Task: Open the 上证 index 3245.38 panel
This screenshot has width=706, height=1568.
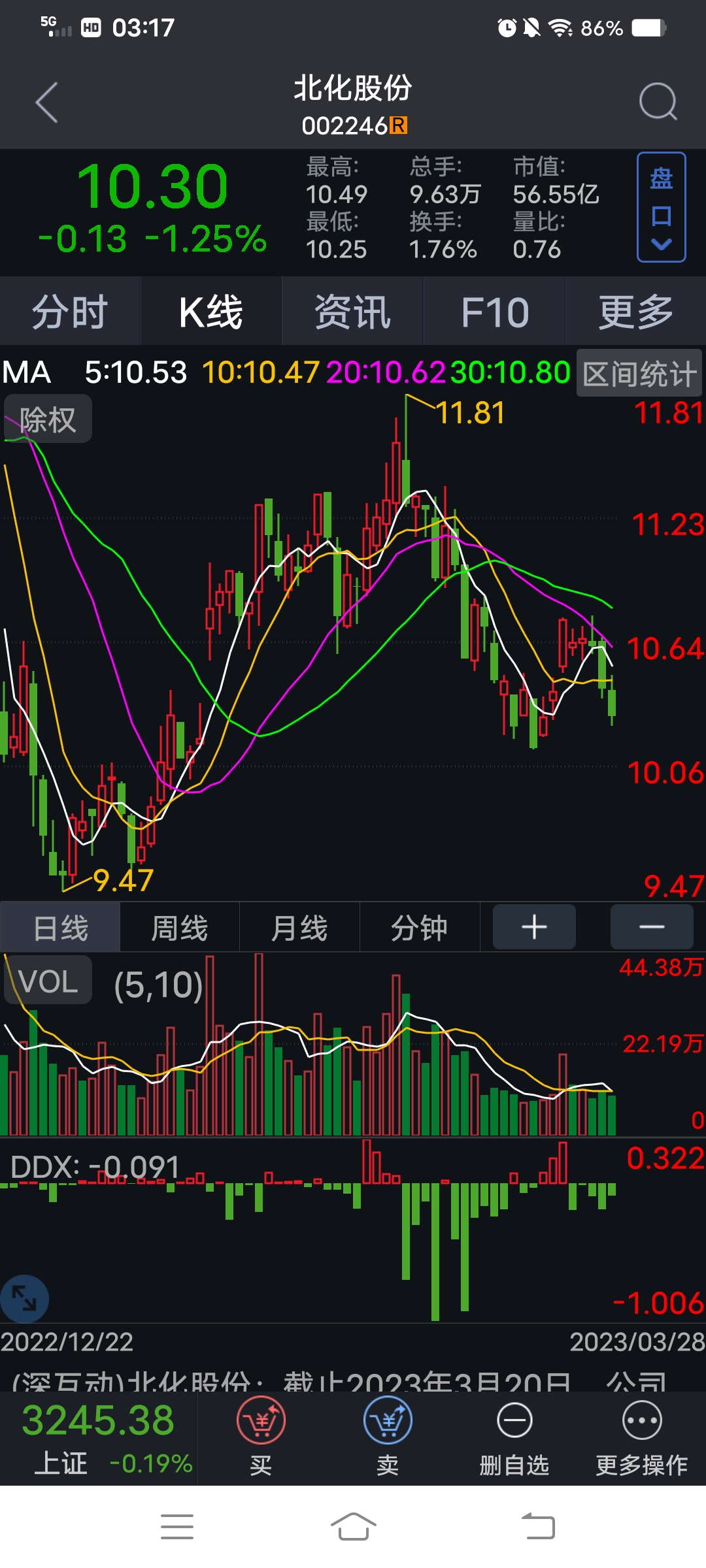Action: pos(98,1439)
